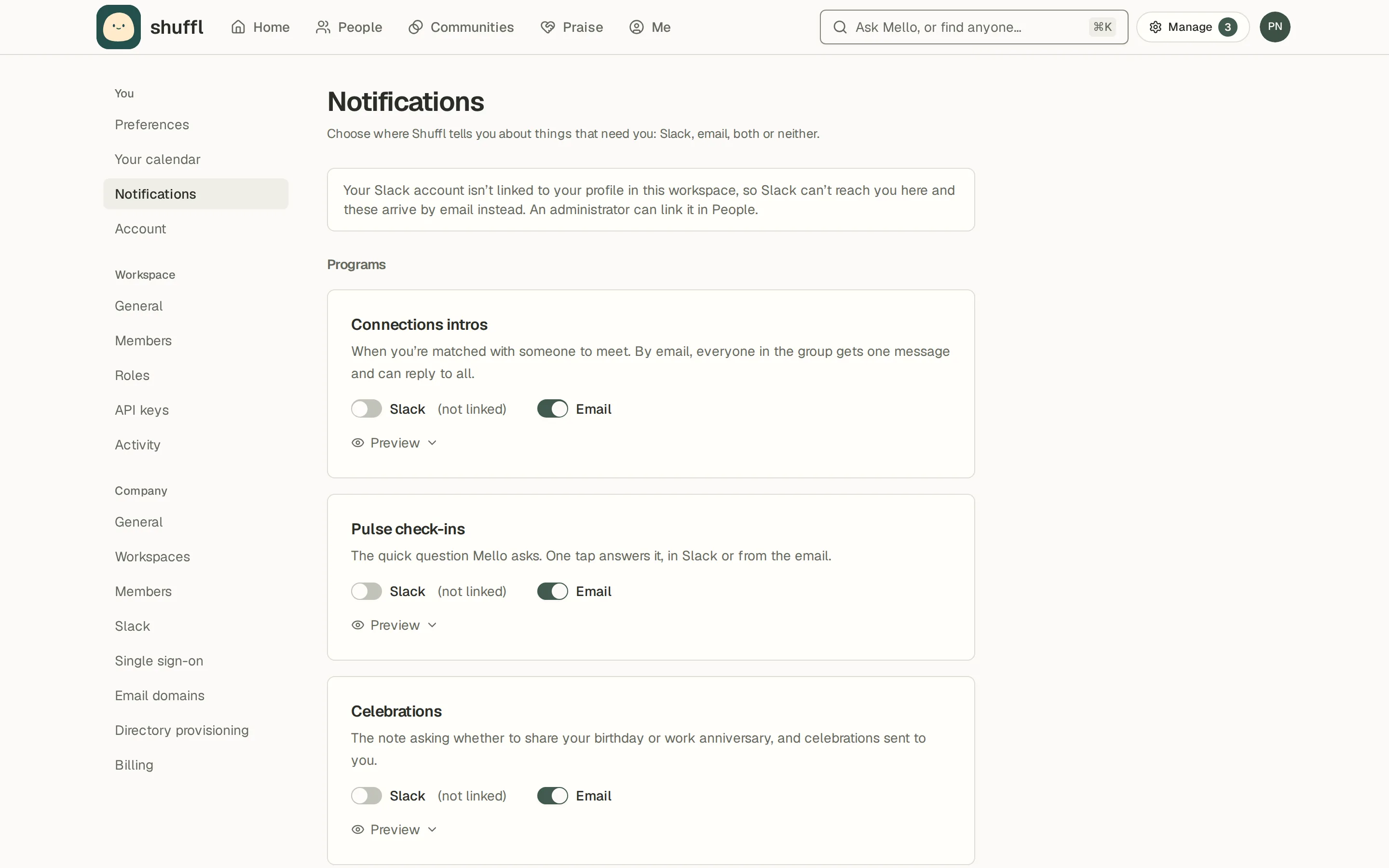Screen dimensions: 1389x868
Task: Open Billing settings
Action: (x=196, y=765)
